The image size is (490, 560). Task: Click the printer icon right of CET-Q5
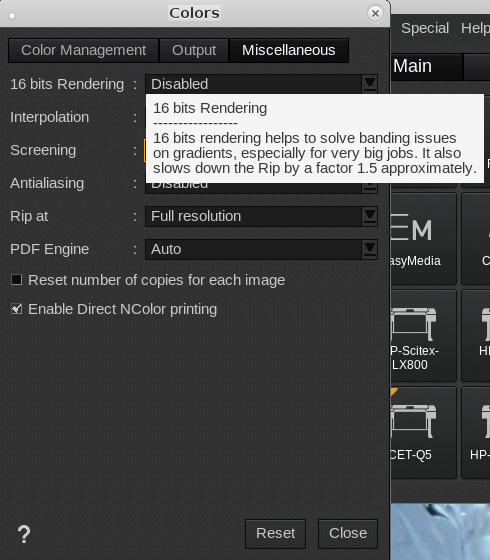[476, 432]
